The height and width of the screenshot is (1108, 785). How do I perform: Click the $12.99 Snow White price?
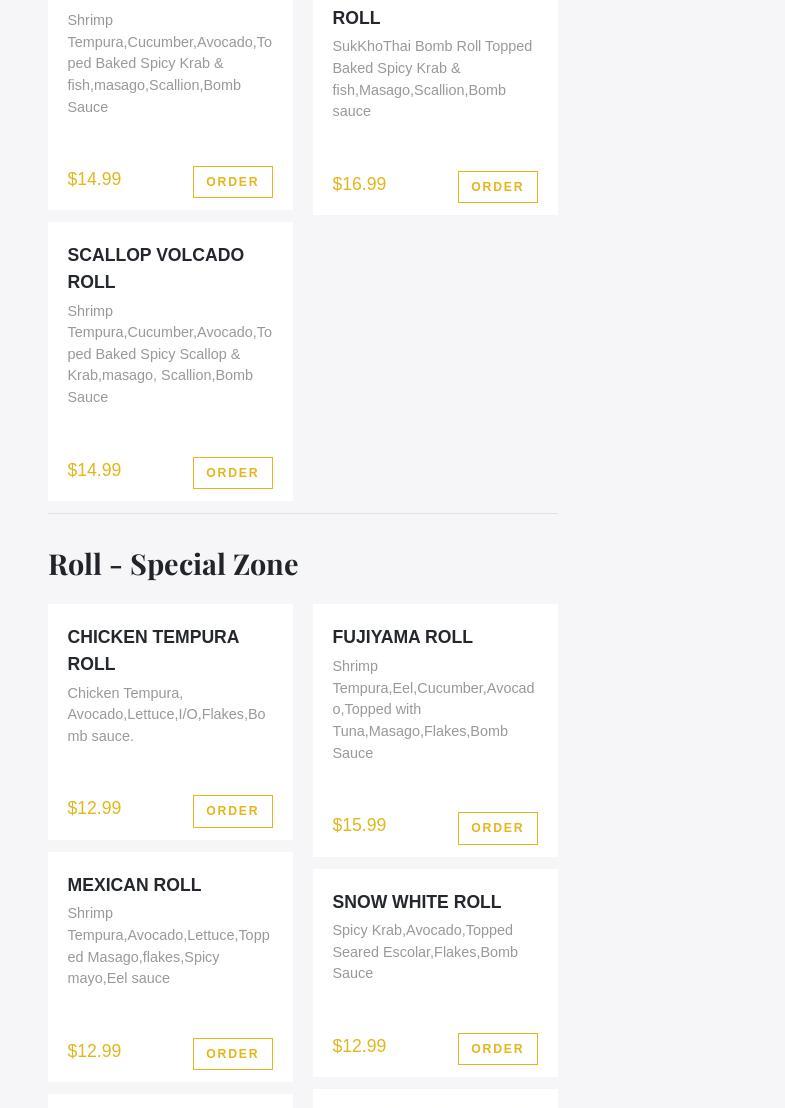tap(359, 1046)
